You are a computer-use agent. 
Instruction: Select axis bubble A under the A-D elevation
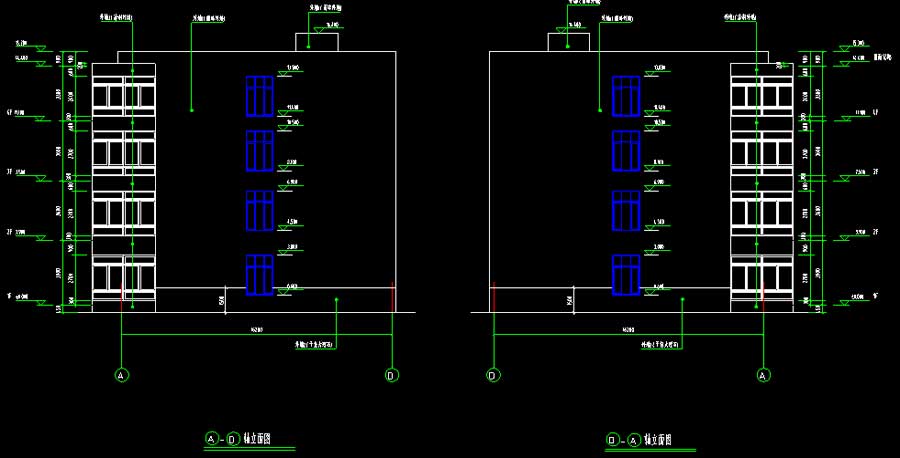(x=121, y=375)
